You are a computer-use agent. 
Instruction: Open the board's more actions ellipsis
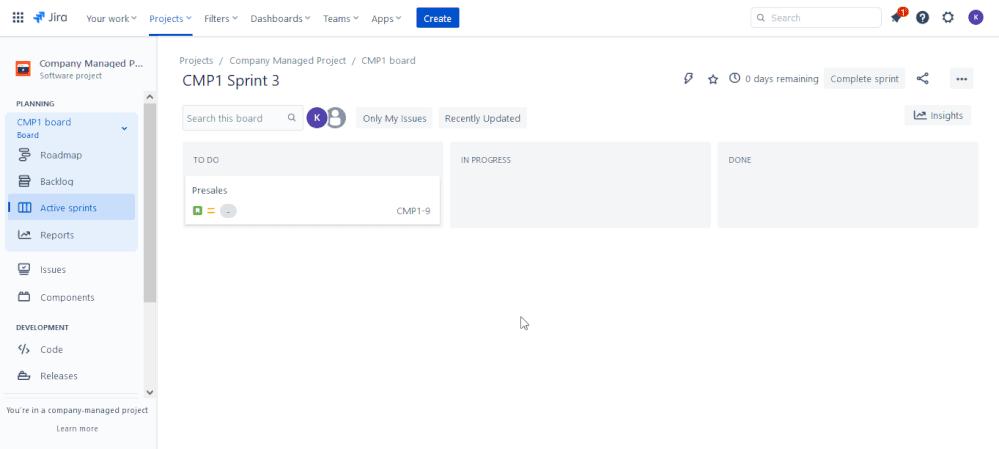point(961,79)
